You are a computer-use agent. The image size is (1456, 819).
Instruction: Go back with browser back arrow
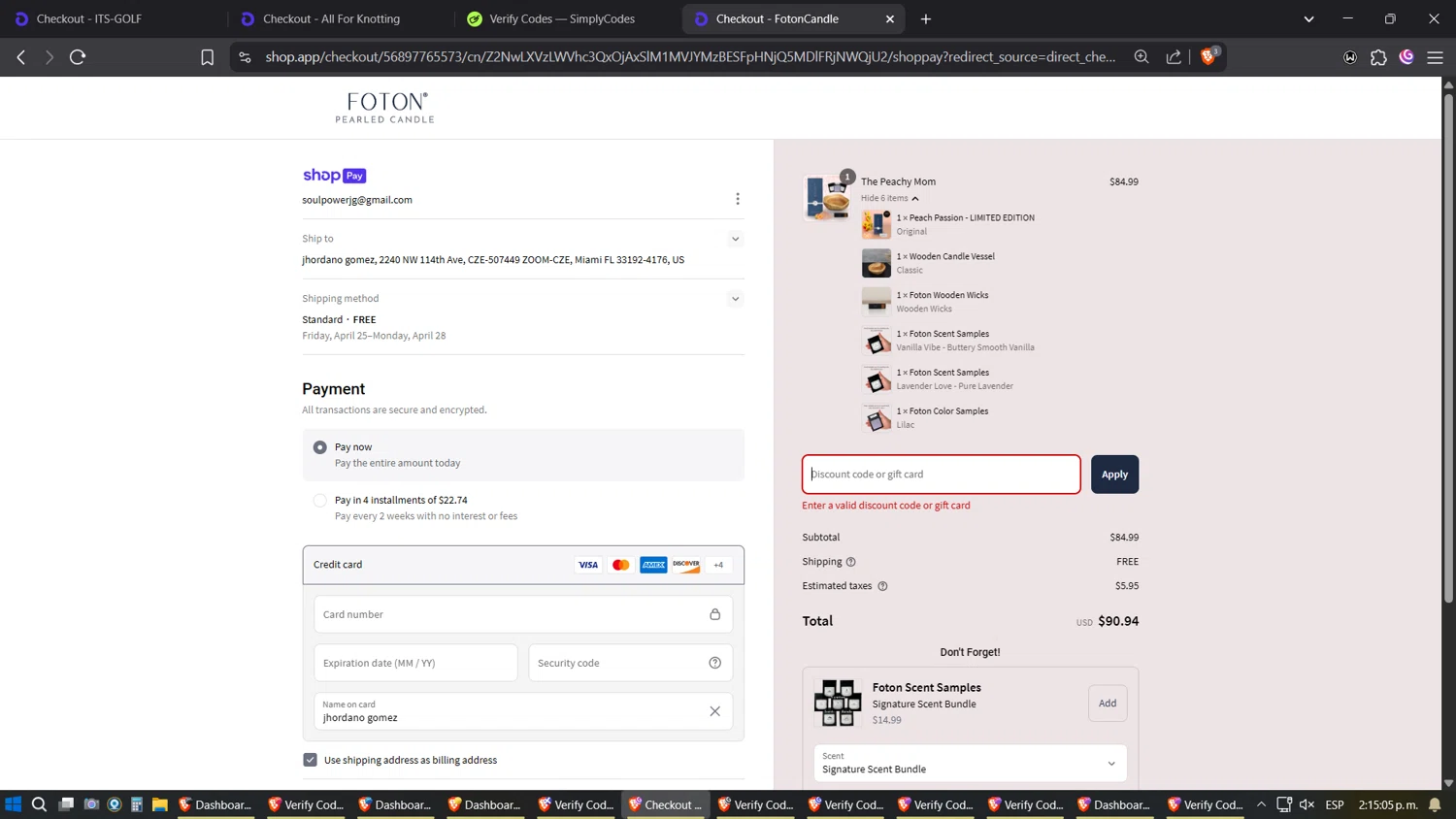21,57
